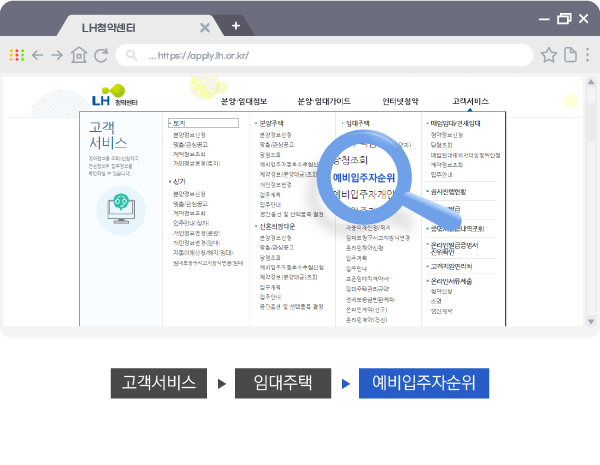Open 개인정보변경(토지) link
Viewport: 600px width, 465px height.
tap(196, 163)
